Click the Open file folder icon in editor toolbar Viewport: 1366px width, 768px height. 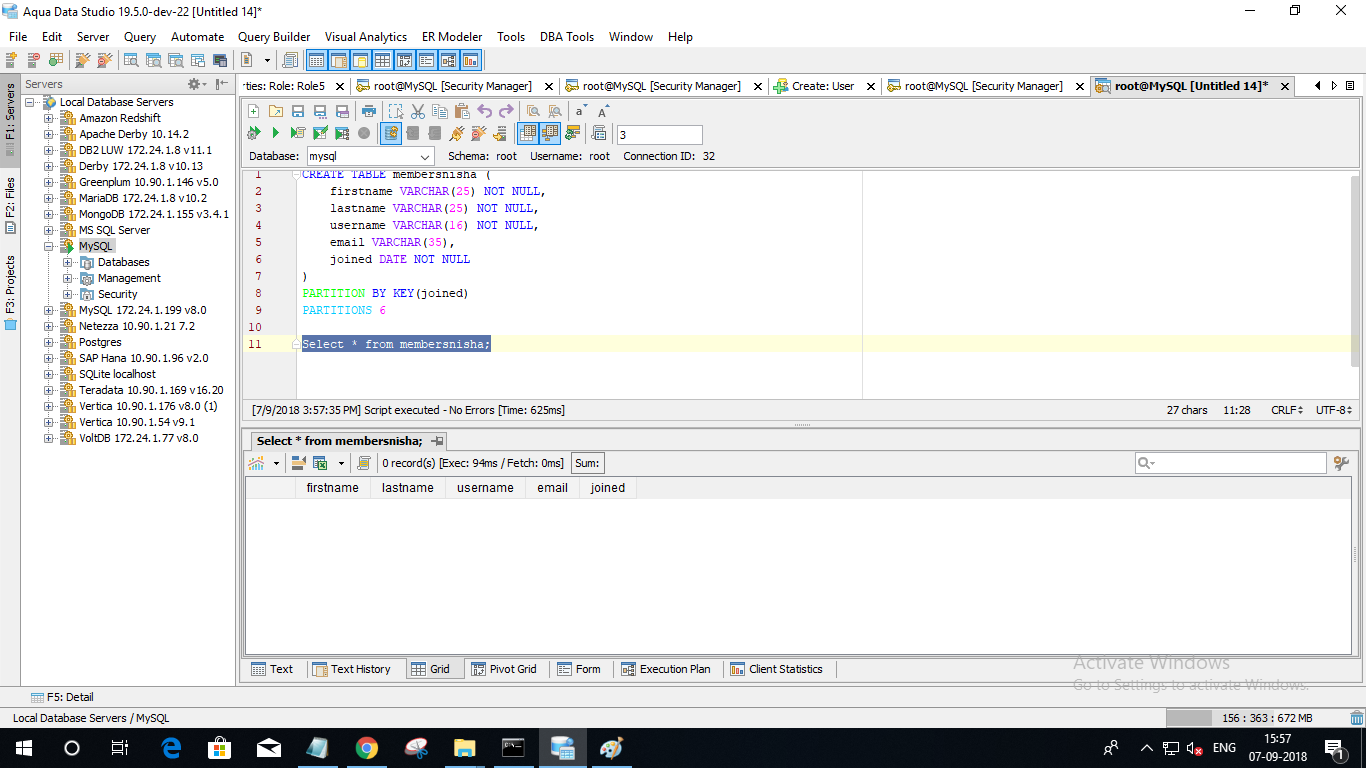point(275,111)
